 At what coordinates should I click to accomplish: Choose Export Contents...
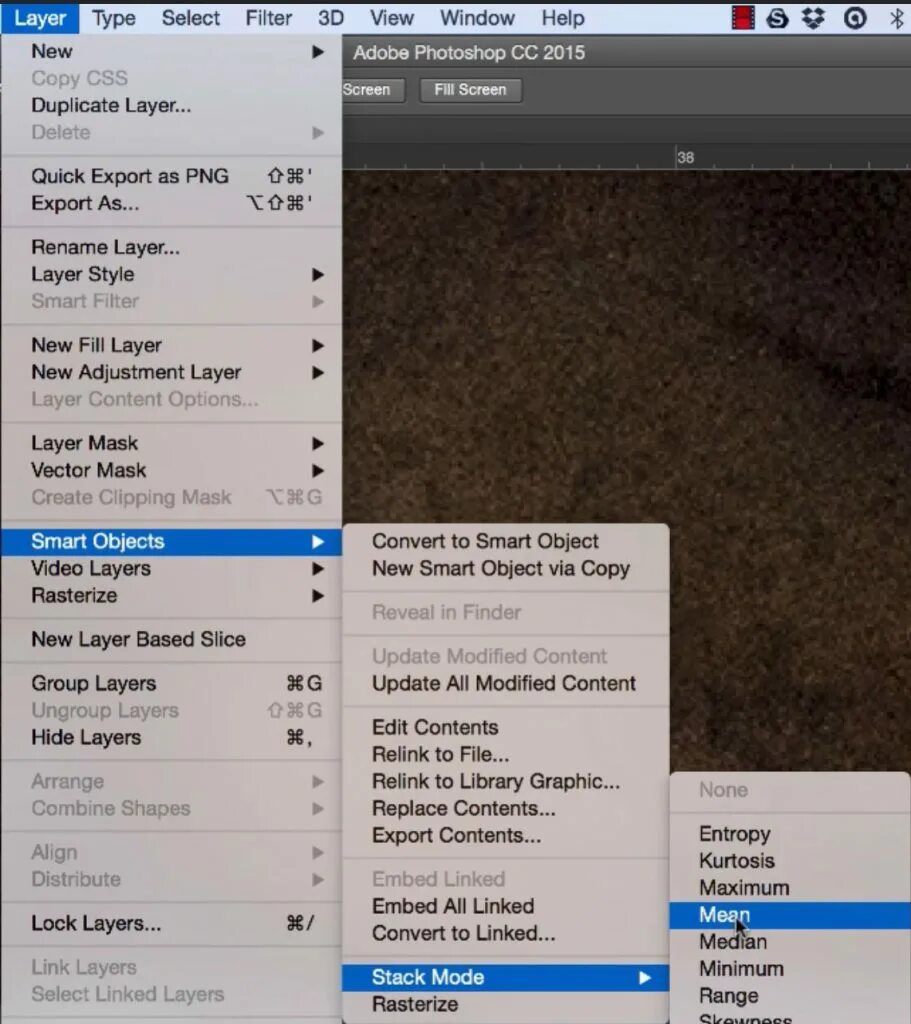coord(505,835)
